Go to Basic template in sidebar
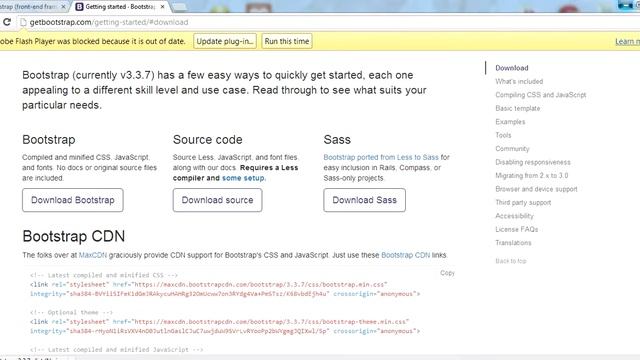The width and height of the screenshot is (640, 360). 518,108
